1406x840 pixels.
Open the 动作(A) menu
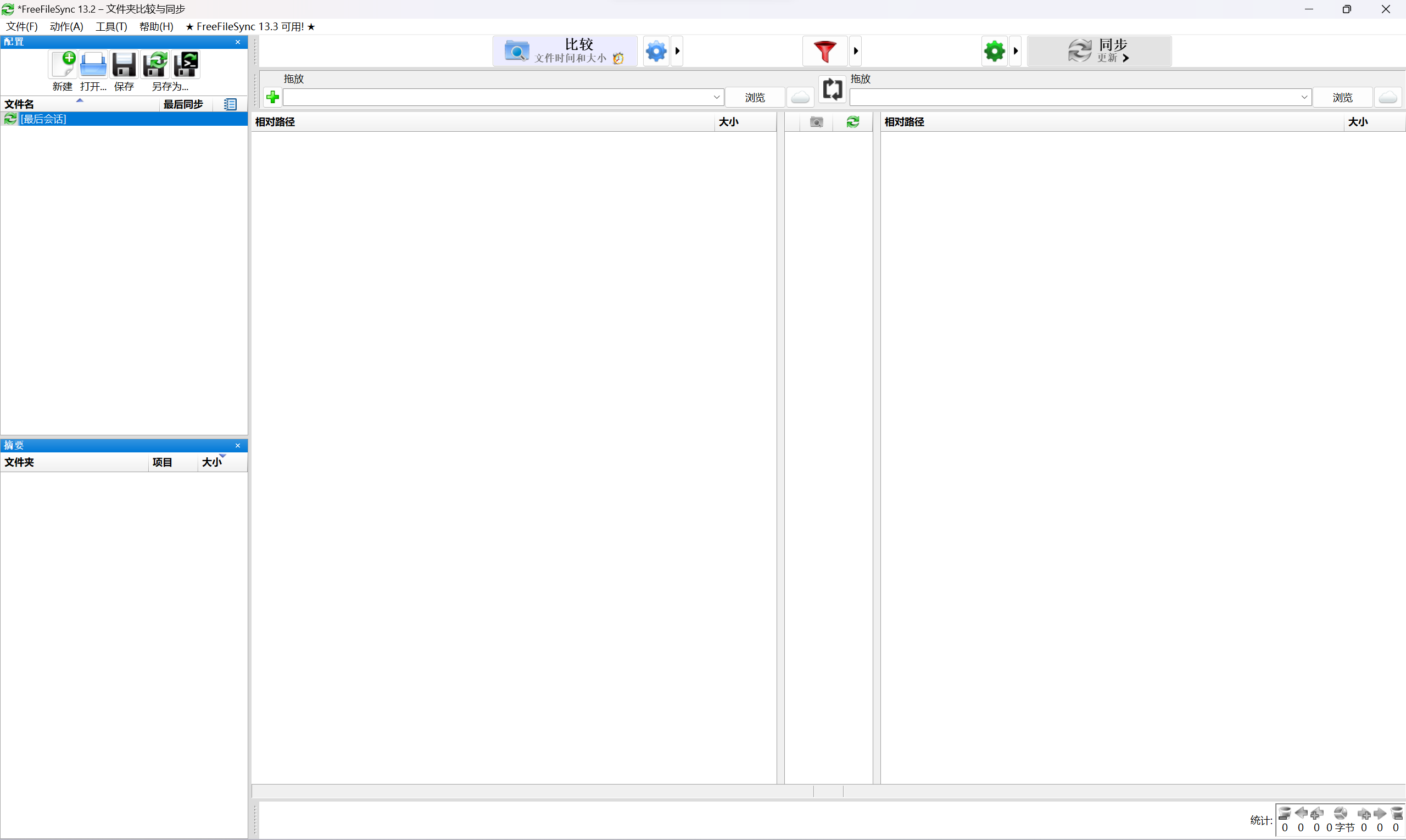click(67, 26)
